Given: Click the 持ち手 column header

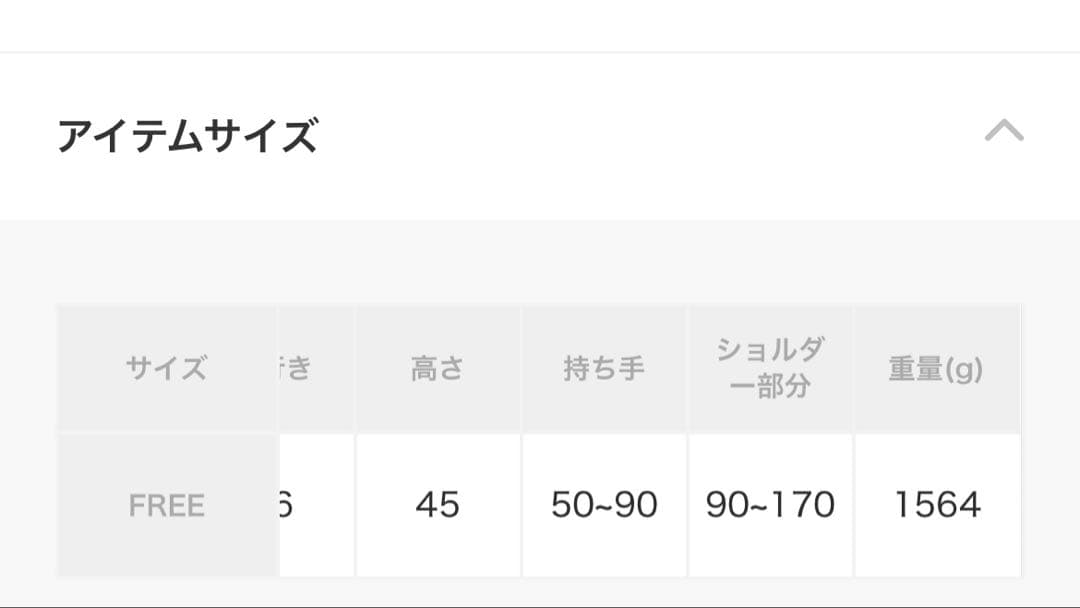Looking at the screenshot, I should tap(602, 367).
